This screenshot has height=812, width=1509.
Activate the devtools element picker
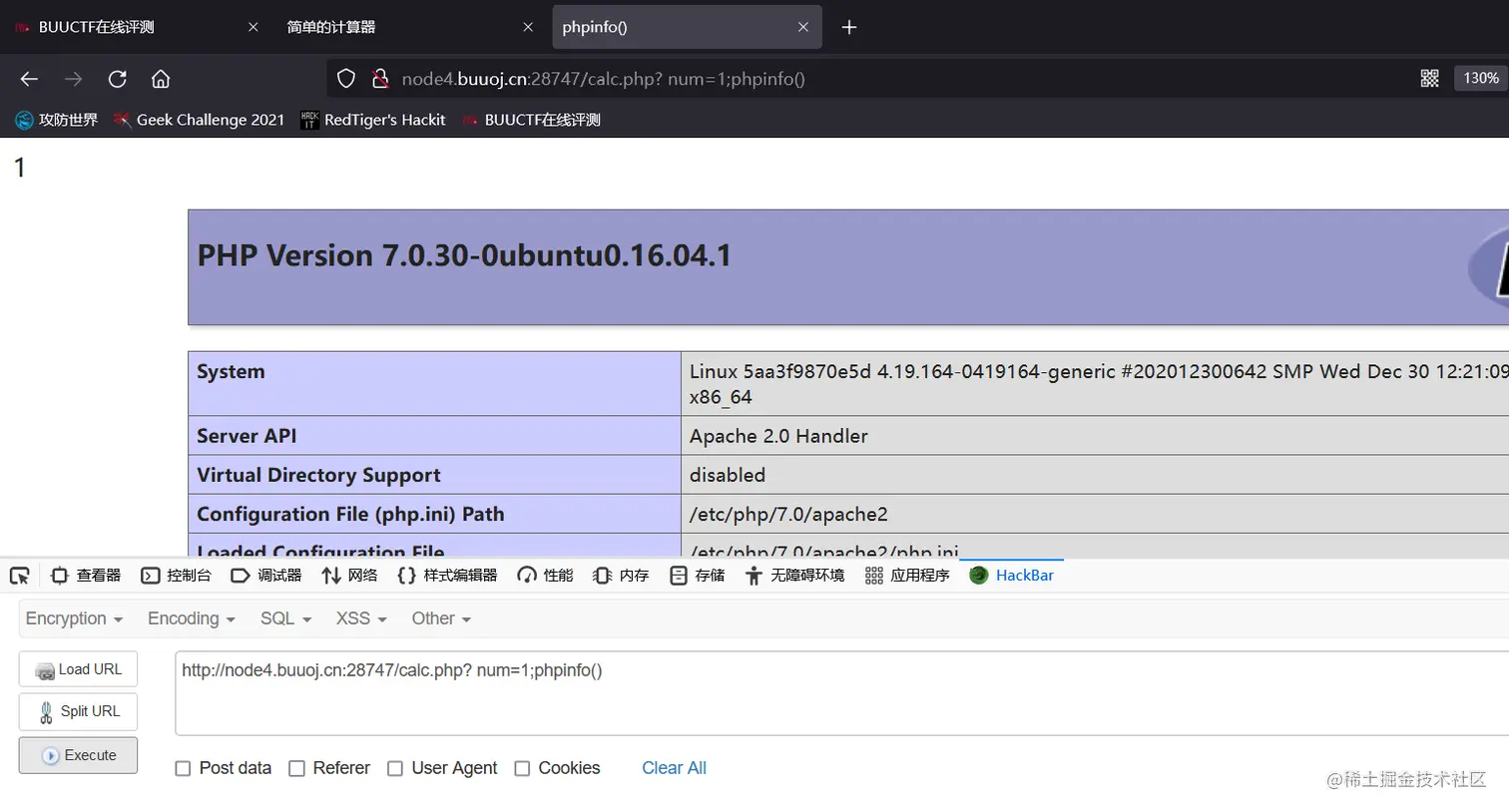(x=19, y=576)
